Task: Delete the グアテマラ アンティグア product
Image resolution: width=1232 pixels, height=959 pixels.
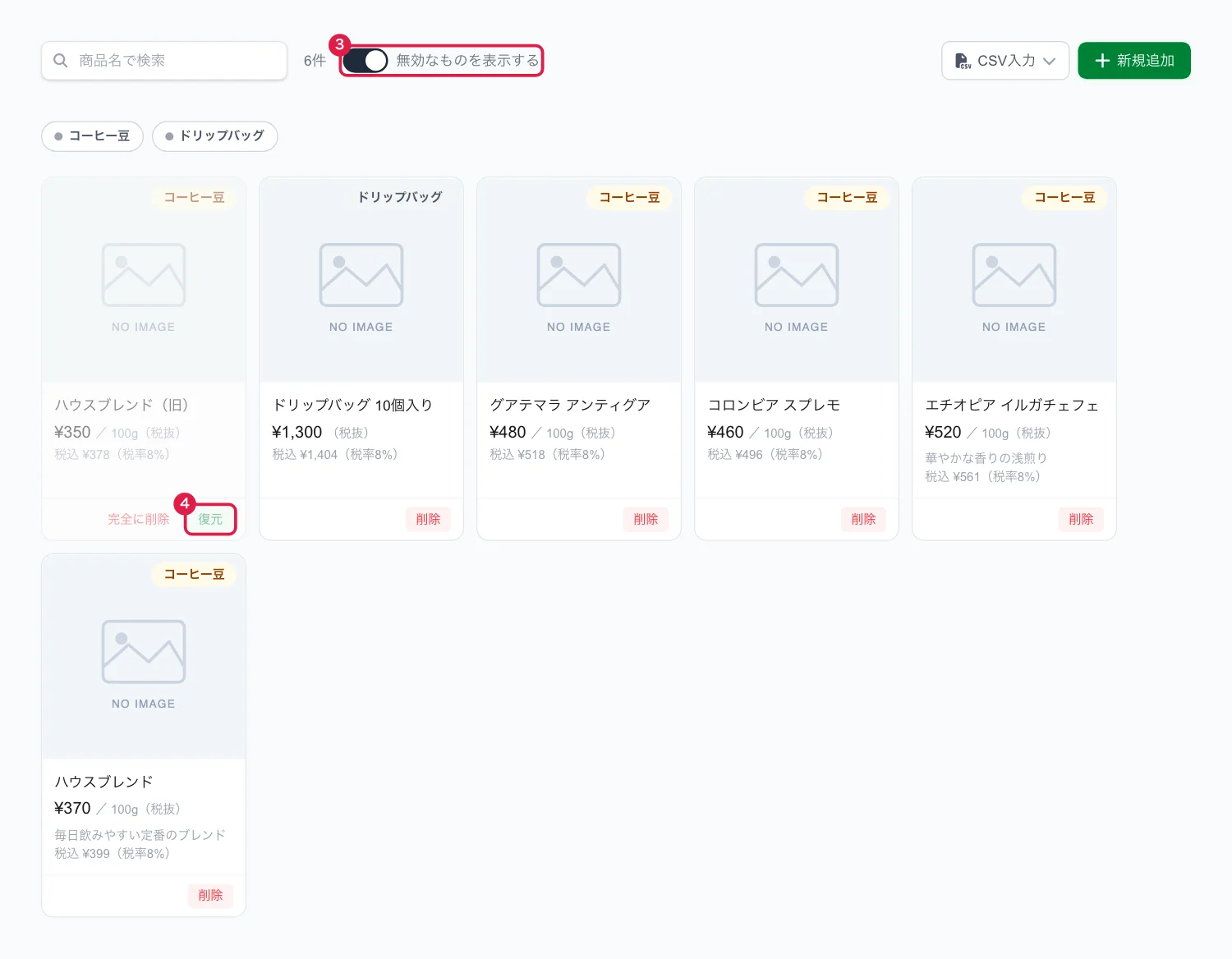Action: (x=646, y=519)
